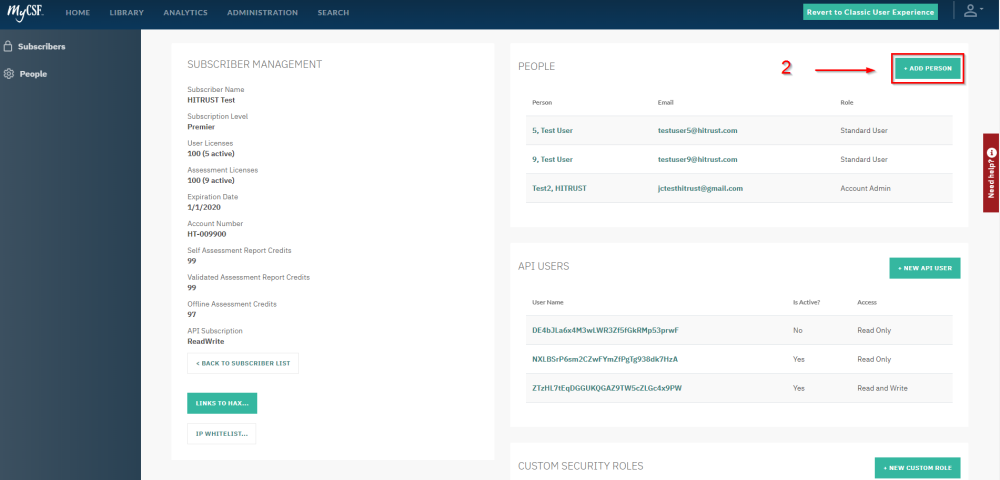
Task: Click the Is Active? column header
Action: pos(806,302)
